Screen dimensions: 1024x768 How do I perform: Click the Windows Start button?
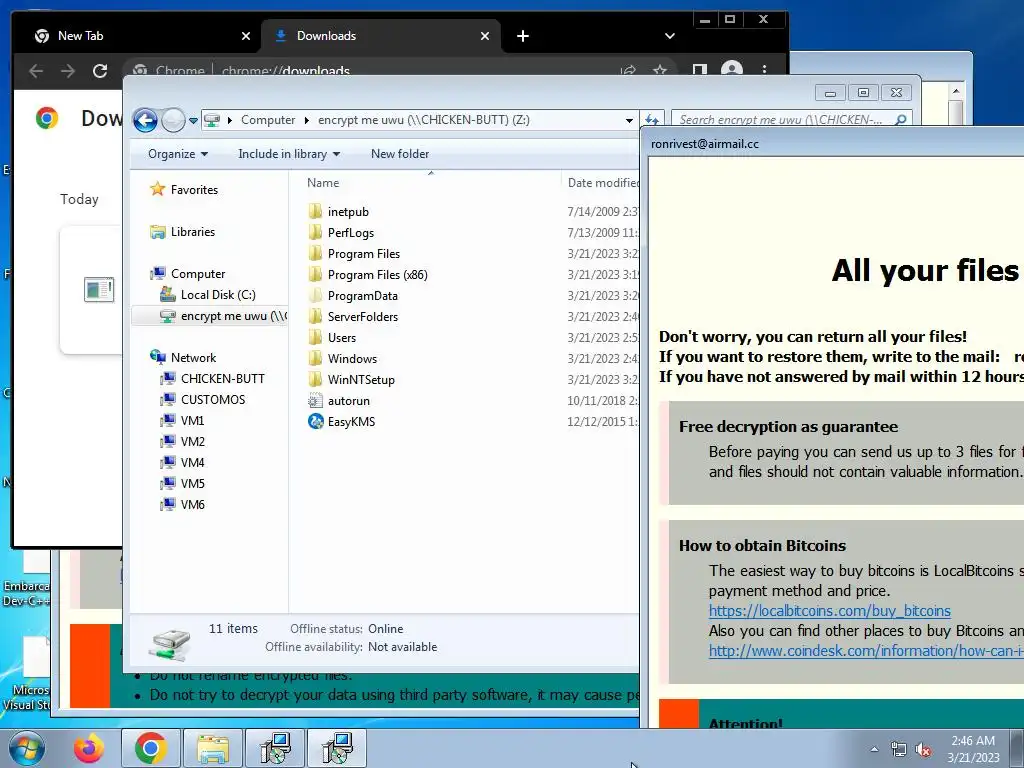point(26,748)
